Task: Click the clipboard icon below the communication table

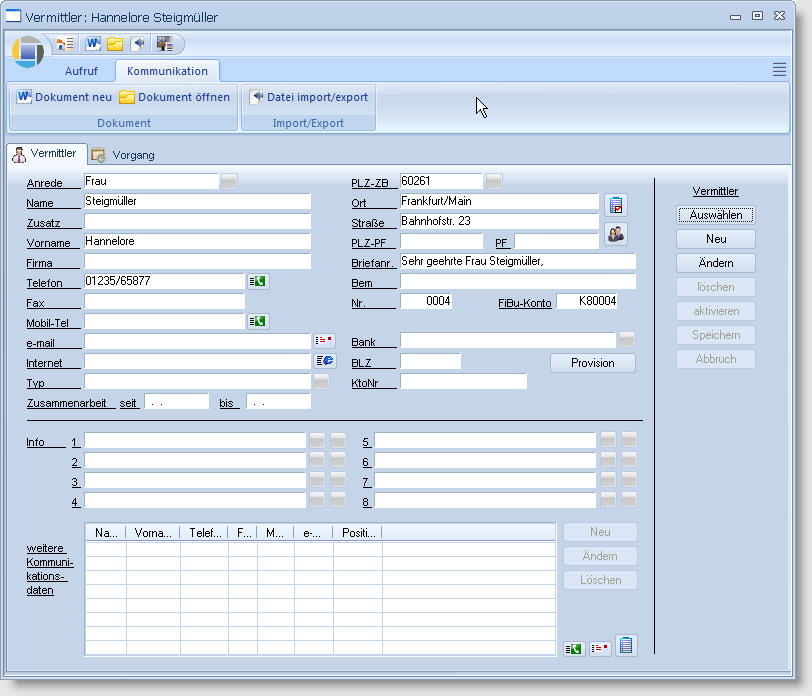Action: 626,646
